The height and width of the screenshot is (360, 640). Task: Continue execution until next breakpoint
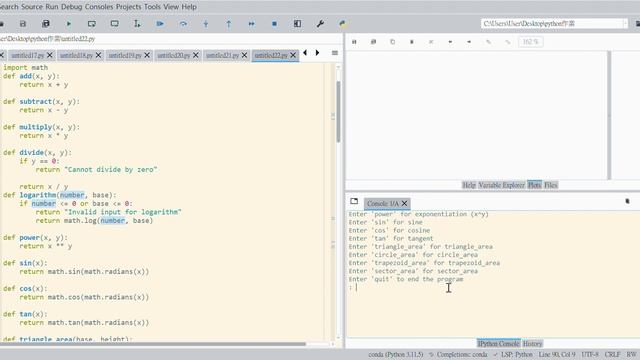(251, 24)
